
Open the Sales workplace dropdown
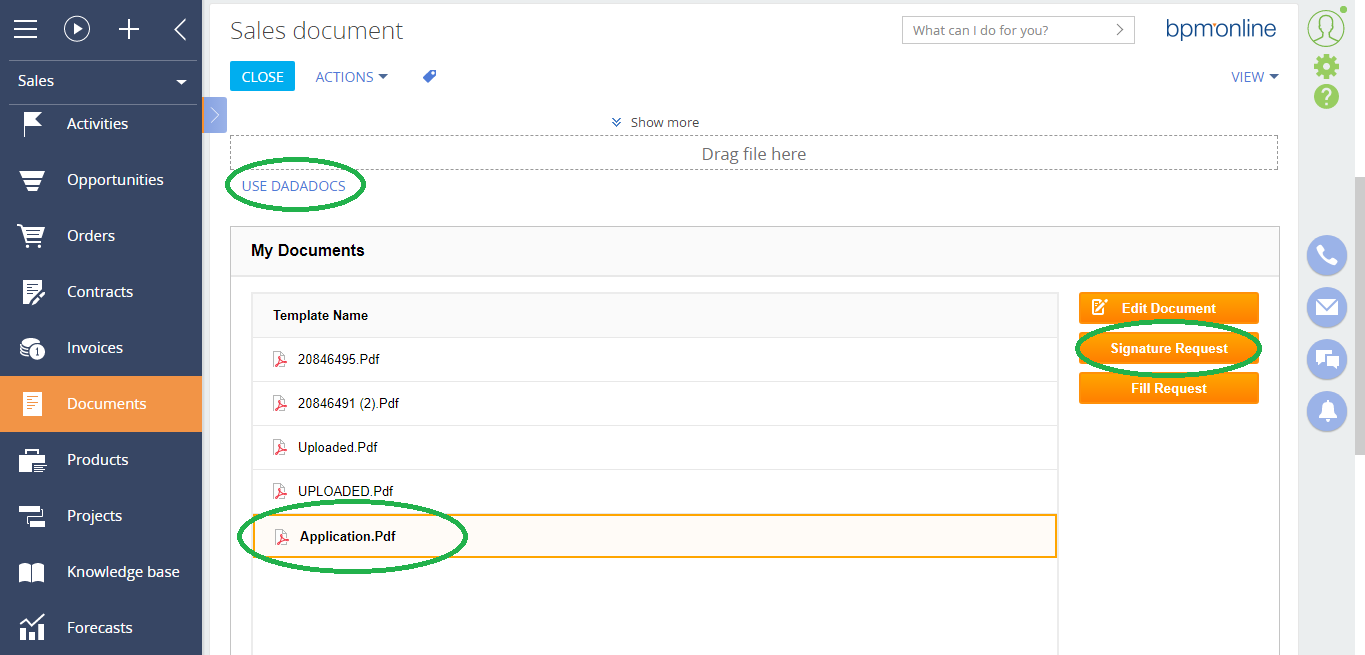point(101,81)
